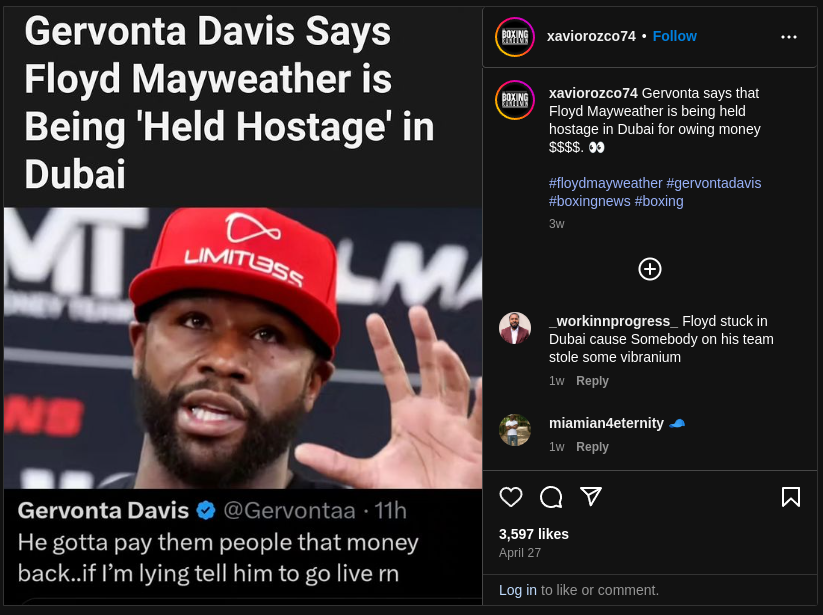Save the post with the bookmark icon
This screenshot has width=823, height=615.
point(790,496)
